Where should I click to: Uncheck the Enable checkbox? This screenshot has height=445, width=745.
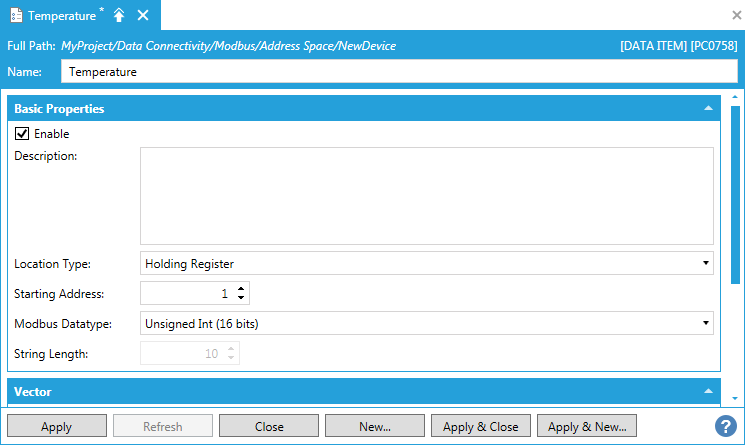(x=22, y=133)
